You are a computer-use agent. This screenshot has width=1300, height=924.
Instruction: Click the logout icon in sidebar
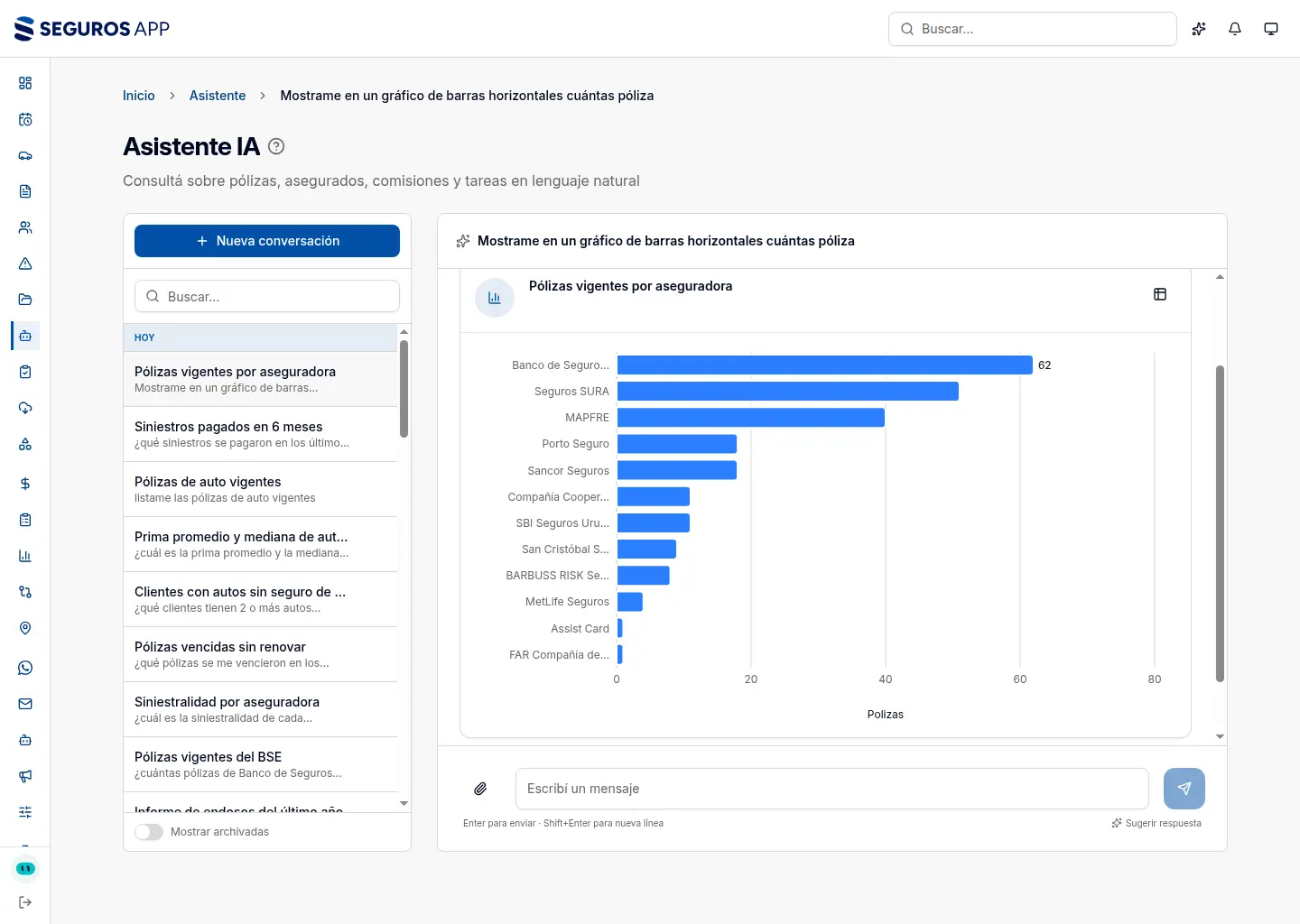coord(25,902)
